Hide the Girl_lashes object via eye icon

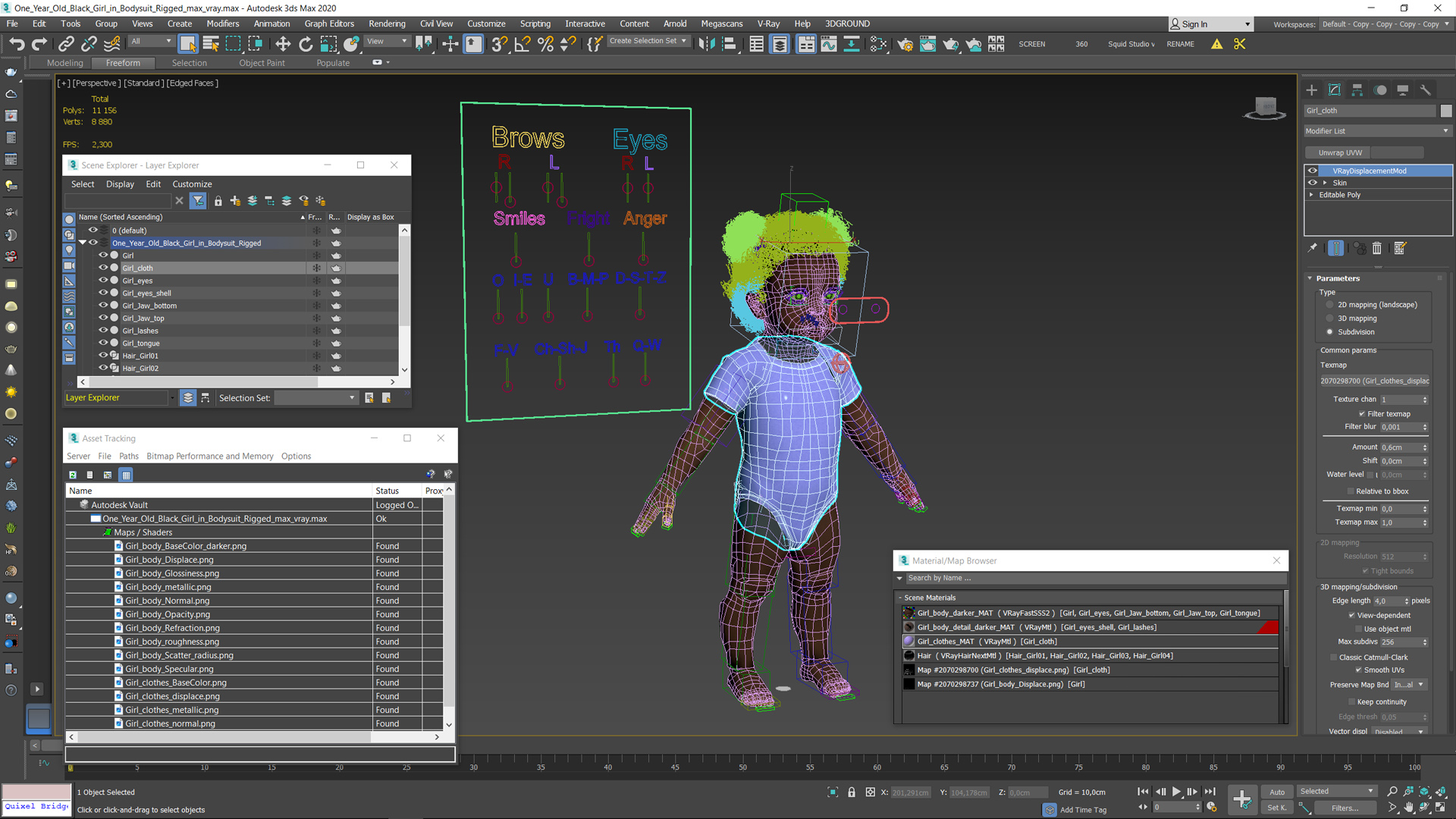(103, 331)
